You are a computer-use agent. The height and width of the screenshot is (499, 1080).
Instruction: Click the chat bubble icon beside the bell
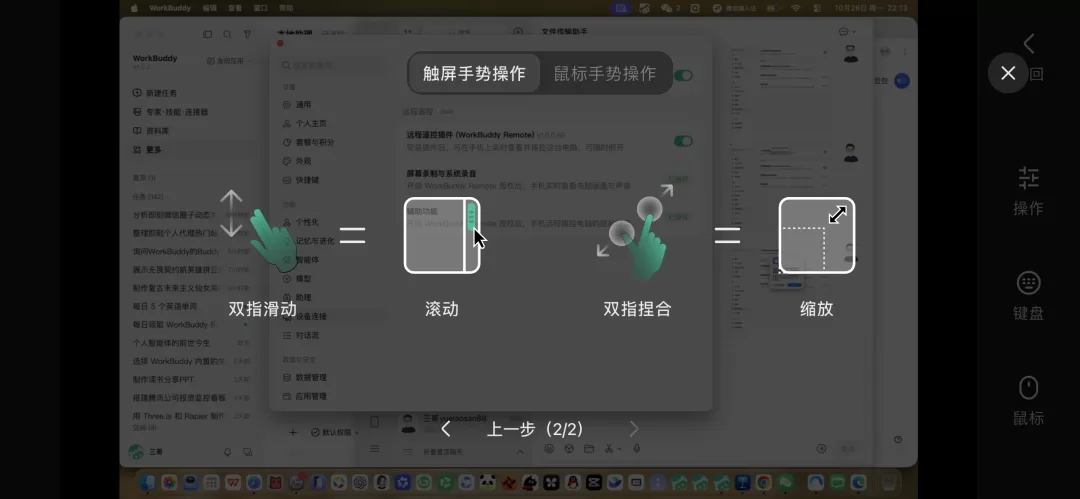coord(247,452)
